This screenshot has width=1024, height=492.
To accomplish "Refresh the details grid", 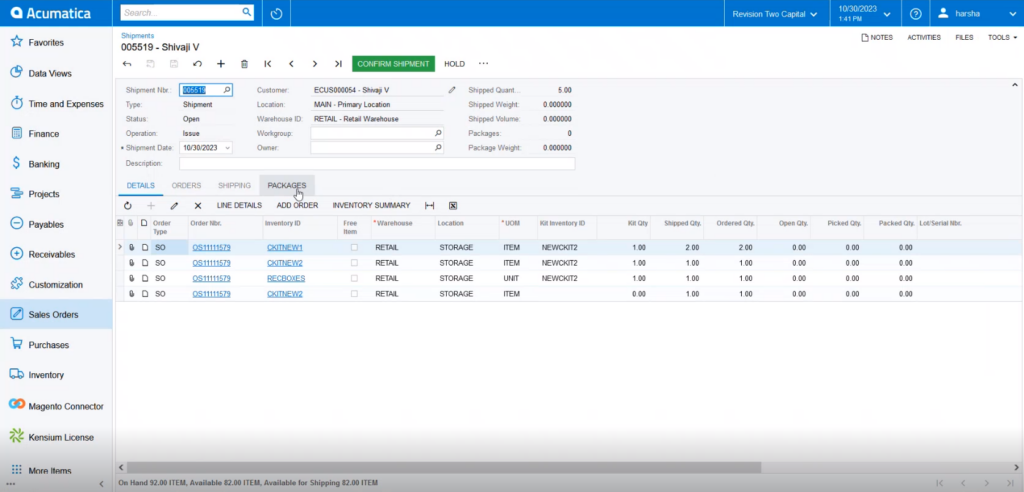I will click(127, 205).
